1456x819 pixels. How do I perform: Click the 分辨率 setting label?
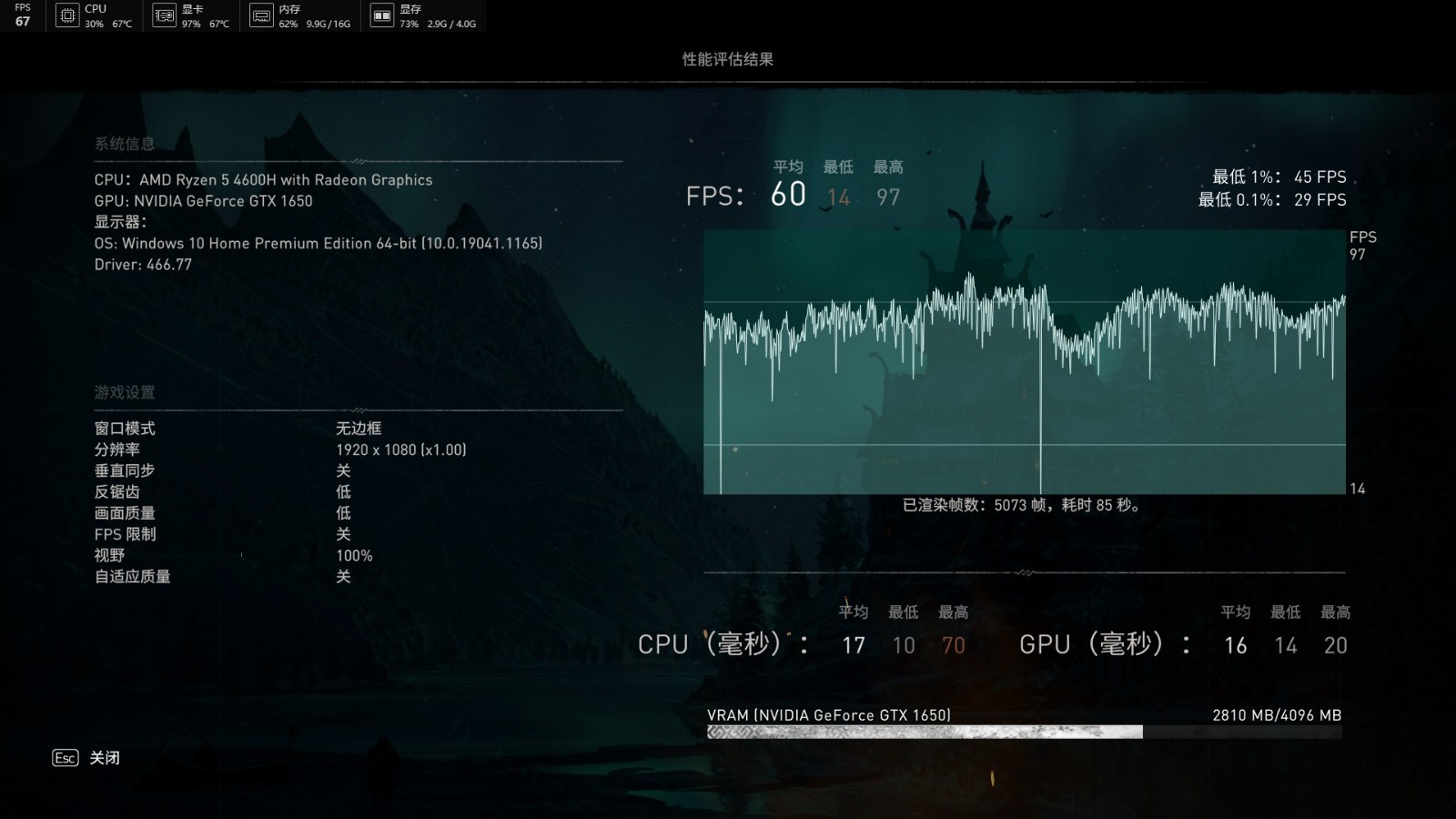tap(117, 450)
